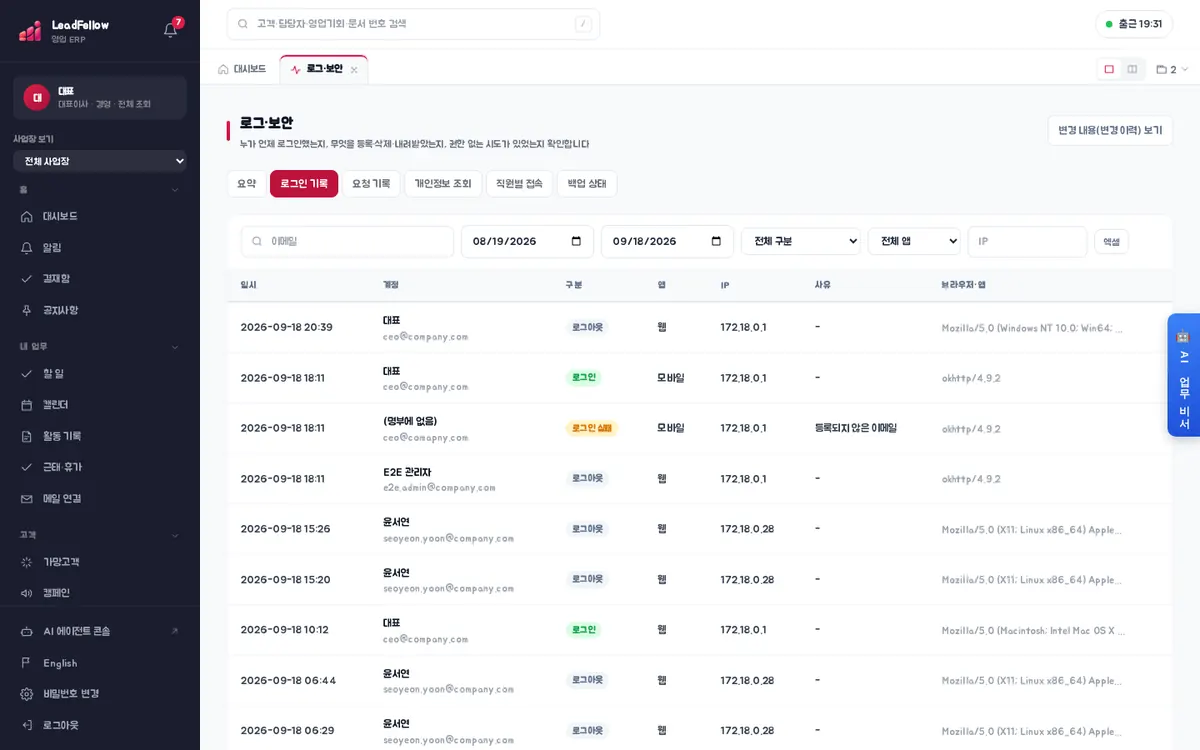The image size is (1200, 750).
Task: Open the calendar picker for 09/18/2026
Action: (x=716, y=241)
